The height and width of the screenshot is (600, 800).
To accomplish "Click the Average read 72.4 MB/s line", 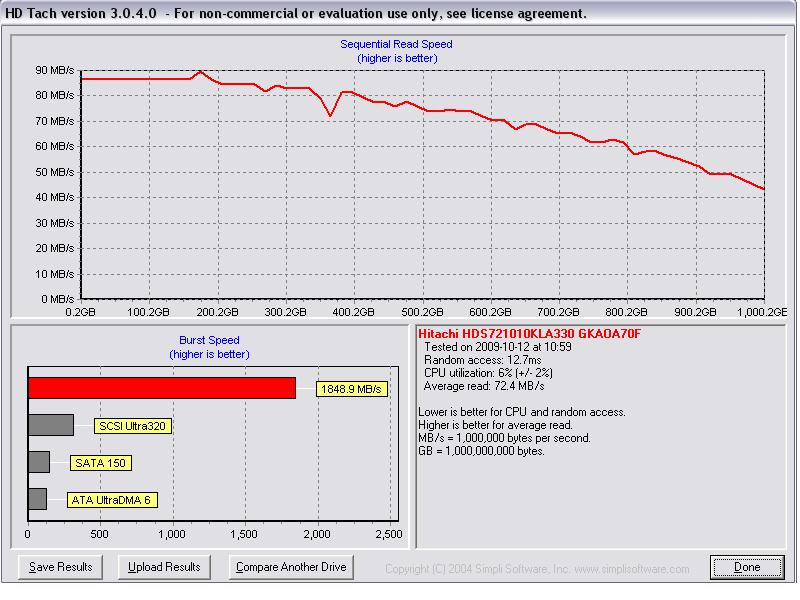I will point(484,386).
